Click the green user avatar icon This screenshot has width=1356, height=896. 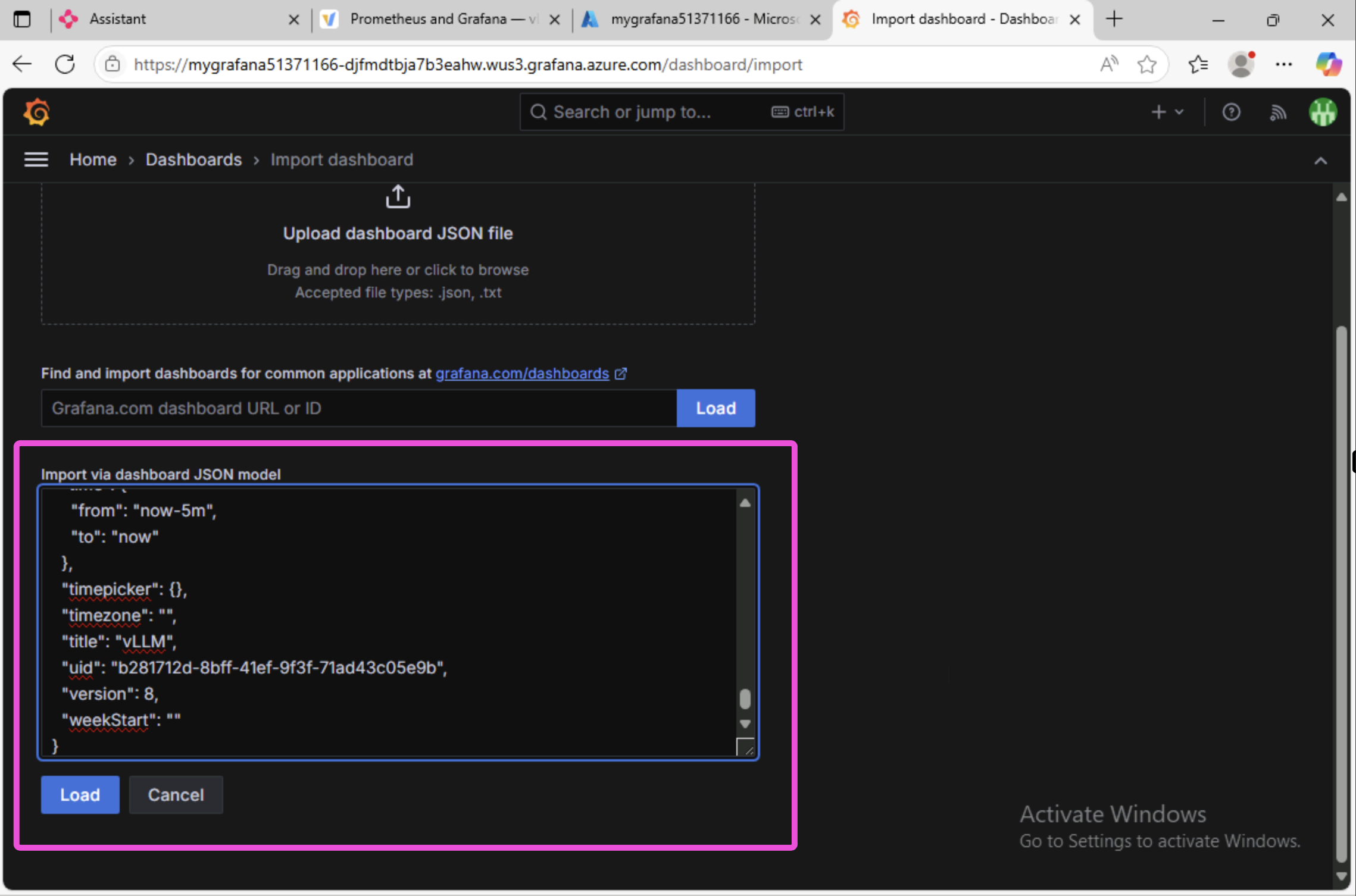click(x=1323, y=112)
